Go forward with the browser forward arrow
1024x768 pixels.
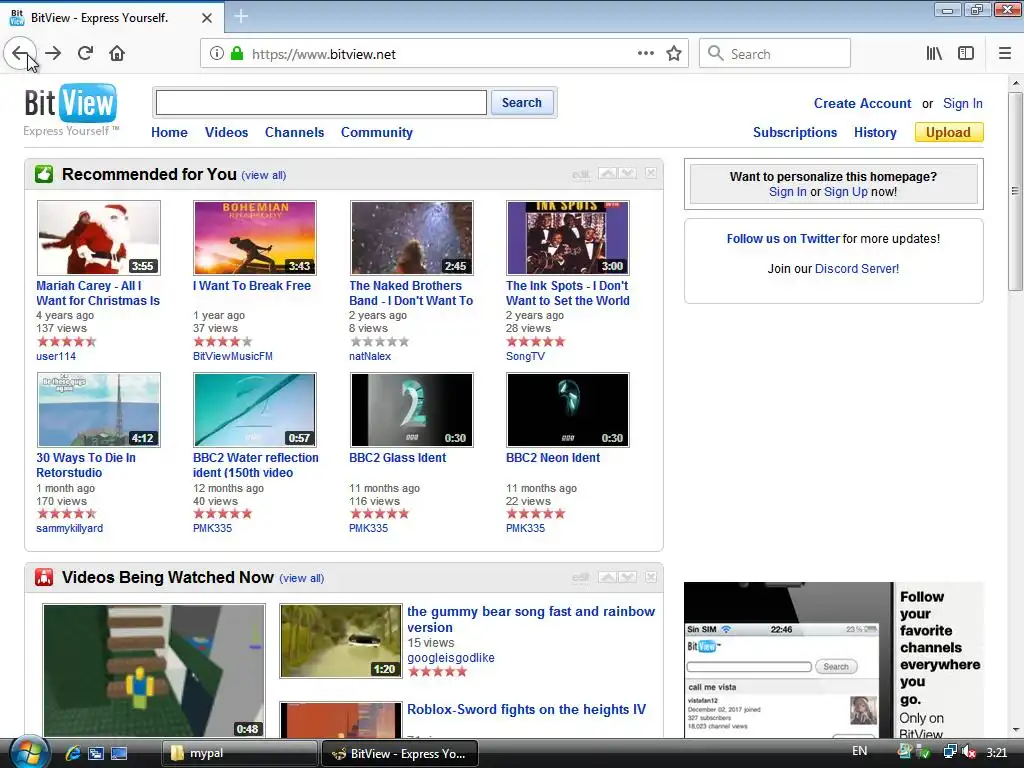pos(54,54)
